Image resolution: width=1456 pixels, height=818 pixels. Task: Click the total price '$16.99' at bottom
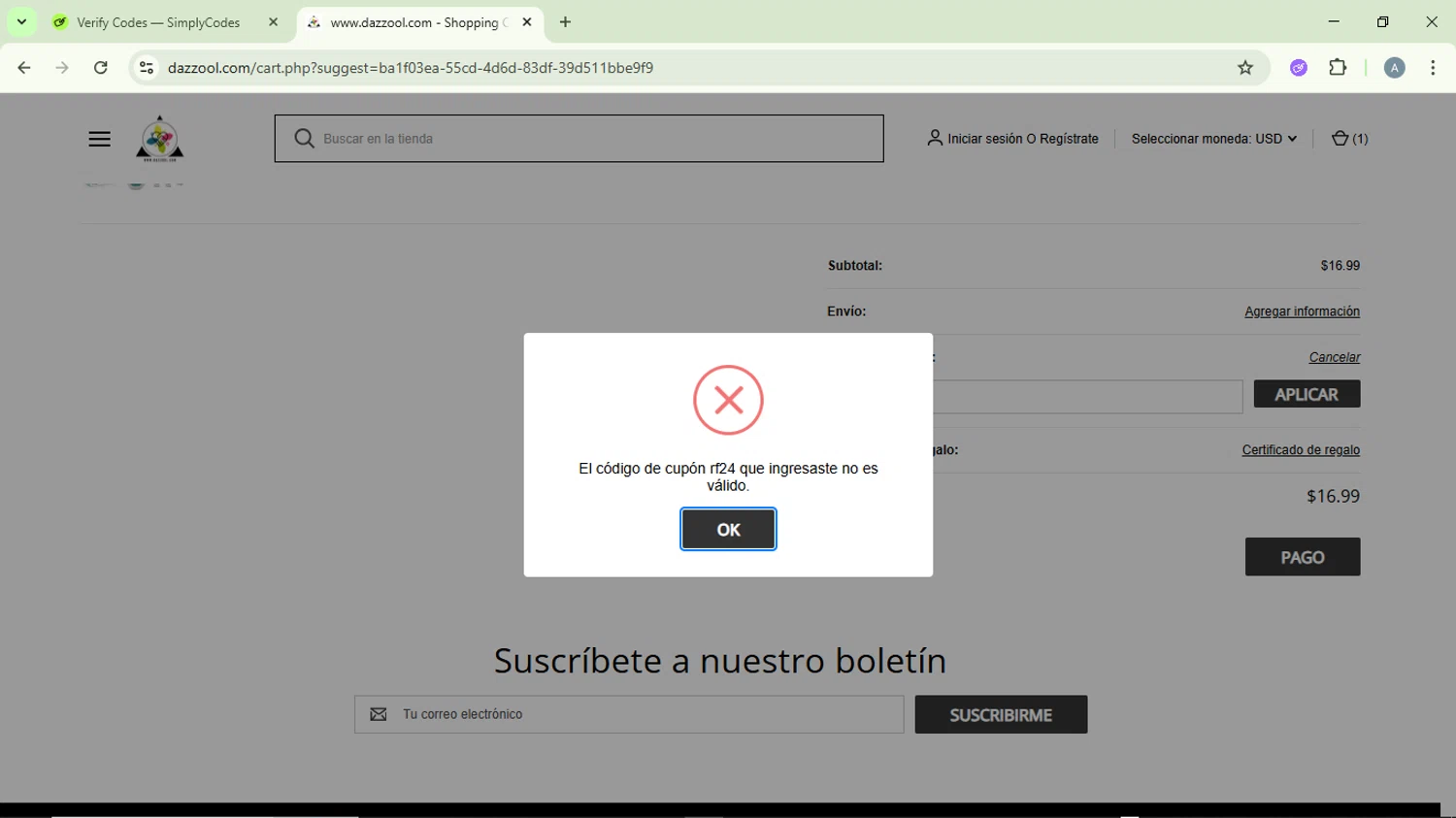click(1333, 496)
